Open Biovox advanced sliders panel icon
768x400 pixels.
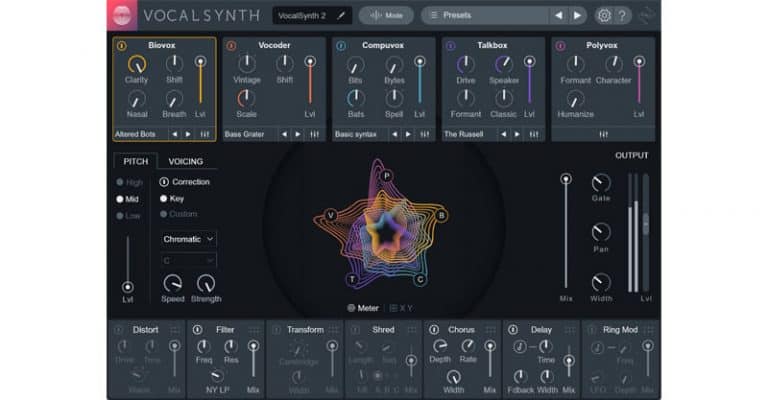pos(205,134)
